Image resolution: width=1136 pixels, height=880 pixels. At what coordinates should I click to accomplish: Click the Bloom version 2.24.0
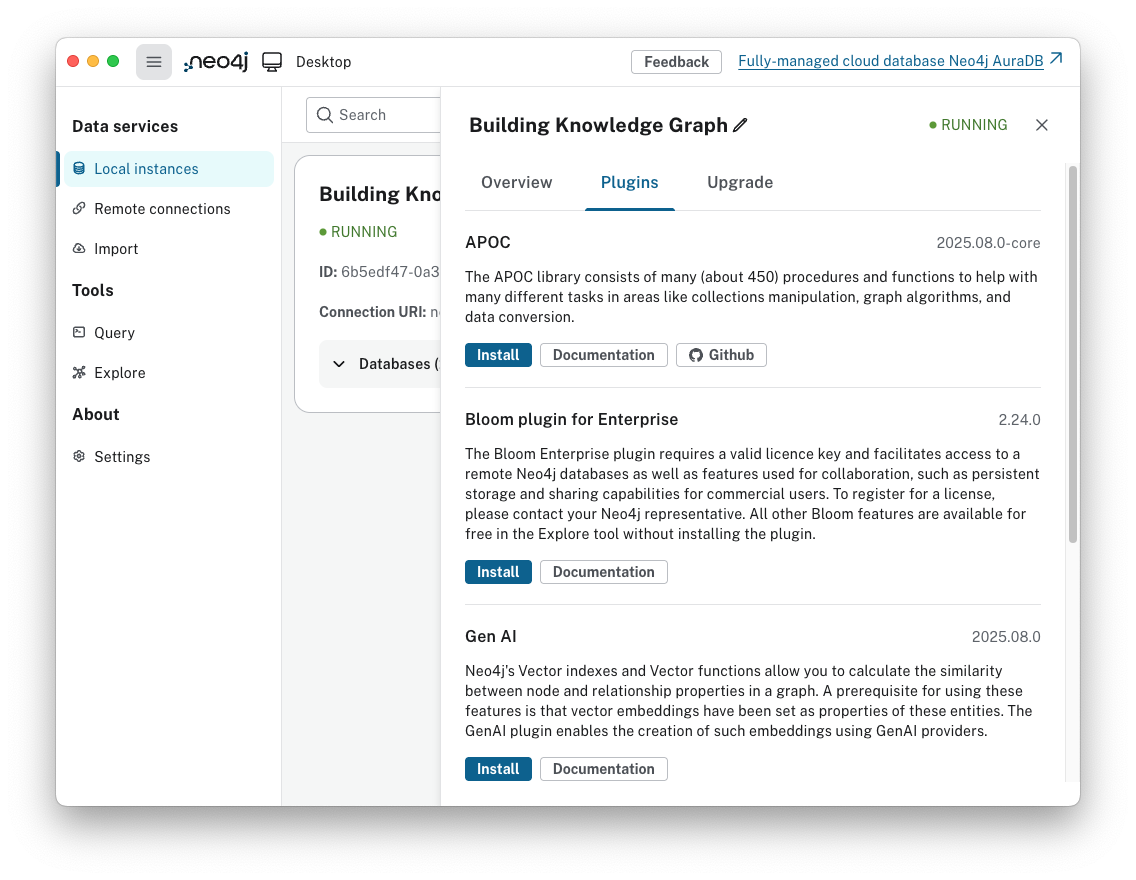click(x=1019, y=419)
